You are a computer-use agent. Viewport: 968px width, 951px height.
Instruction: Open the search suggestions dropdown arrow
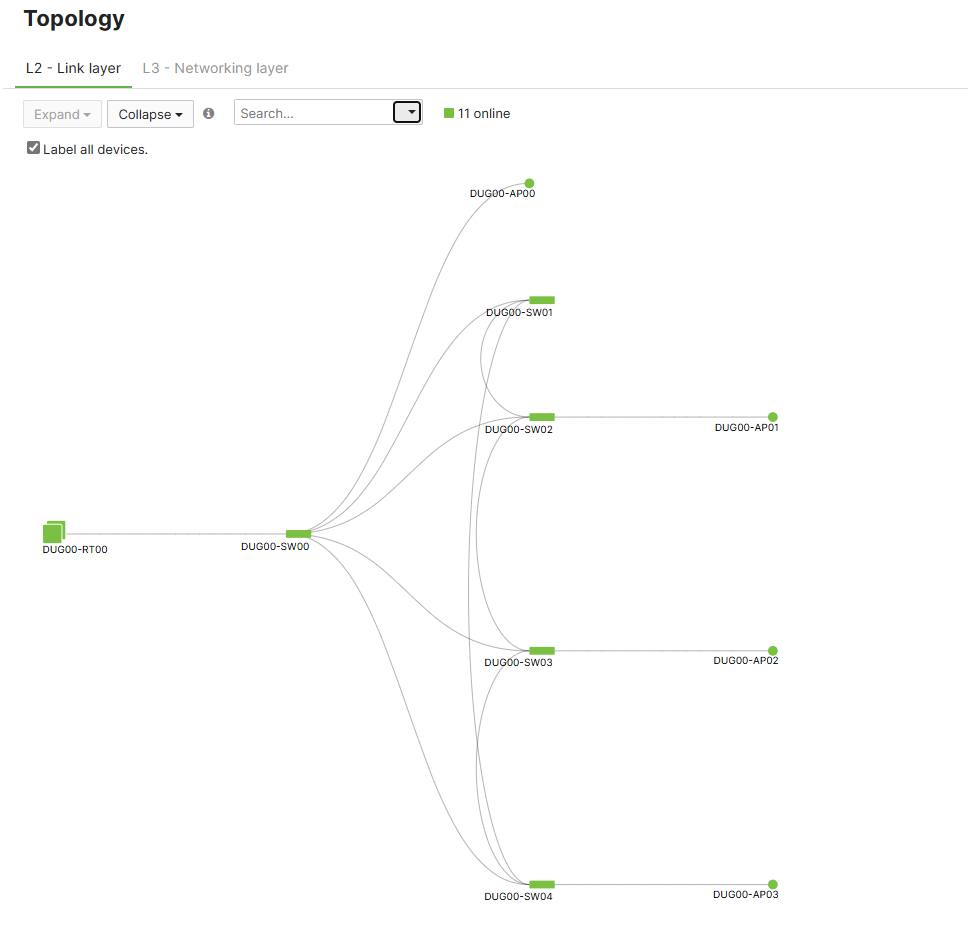(x=406, y=112)
